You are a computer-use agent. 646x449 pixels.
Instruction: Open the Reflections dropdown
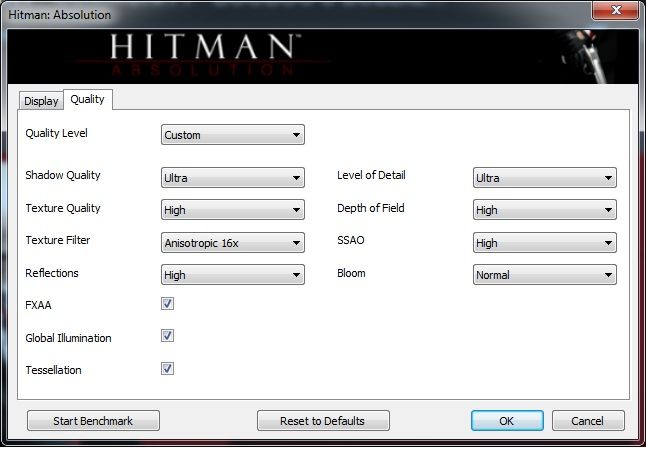click(x=233, y=275)
